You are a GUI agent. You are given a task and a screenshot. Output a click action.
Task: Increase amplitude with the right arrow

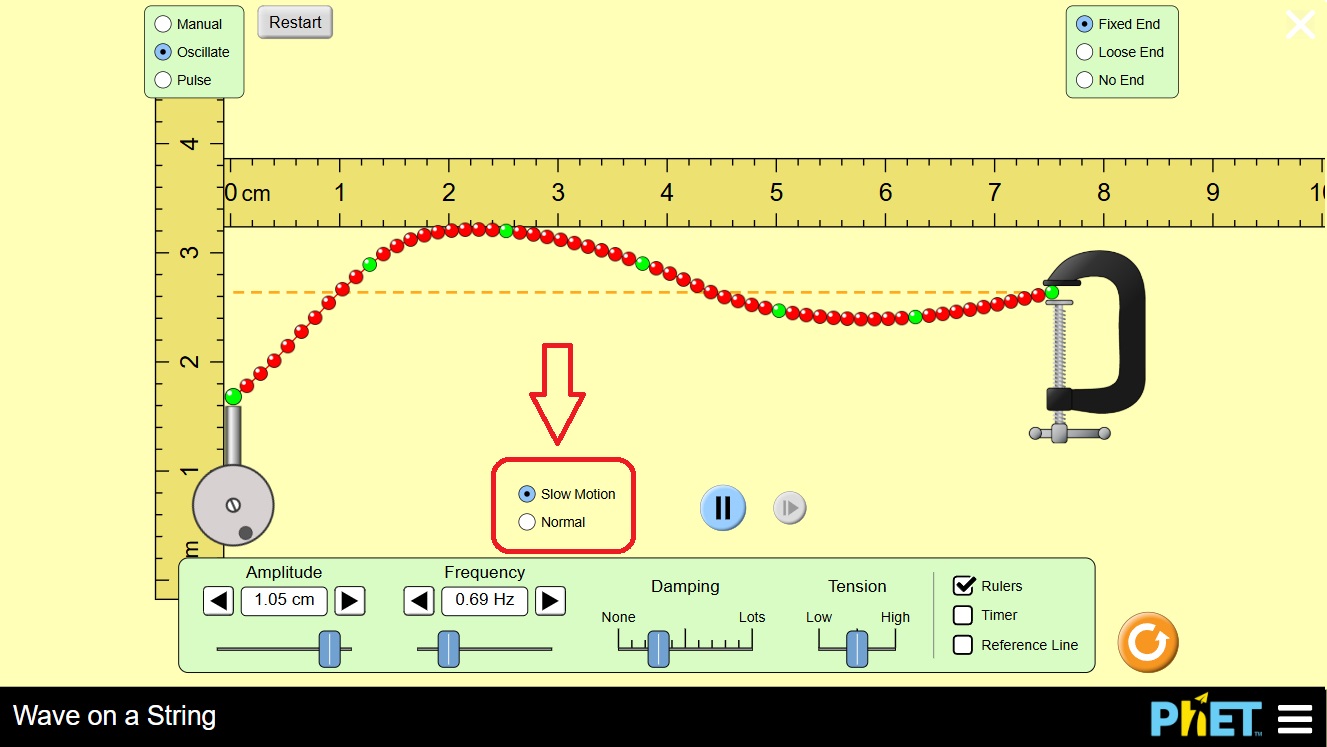pyautogui.click(x=349, y=601)
